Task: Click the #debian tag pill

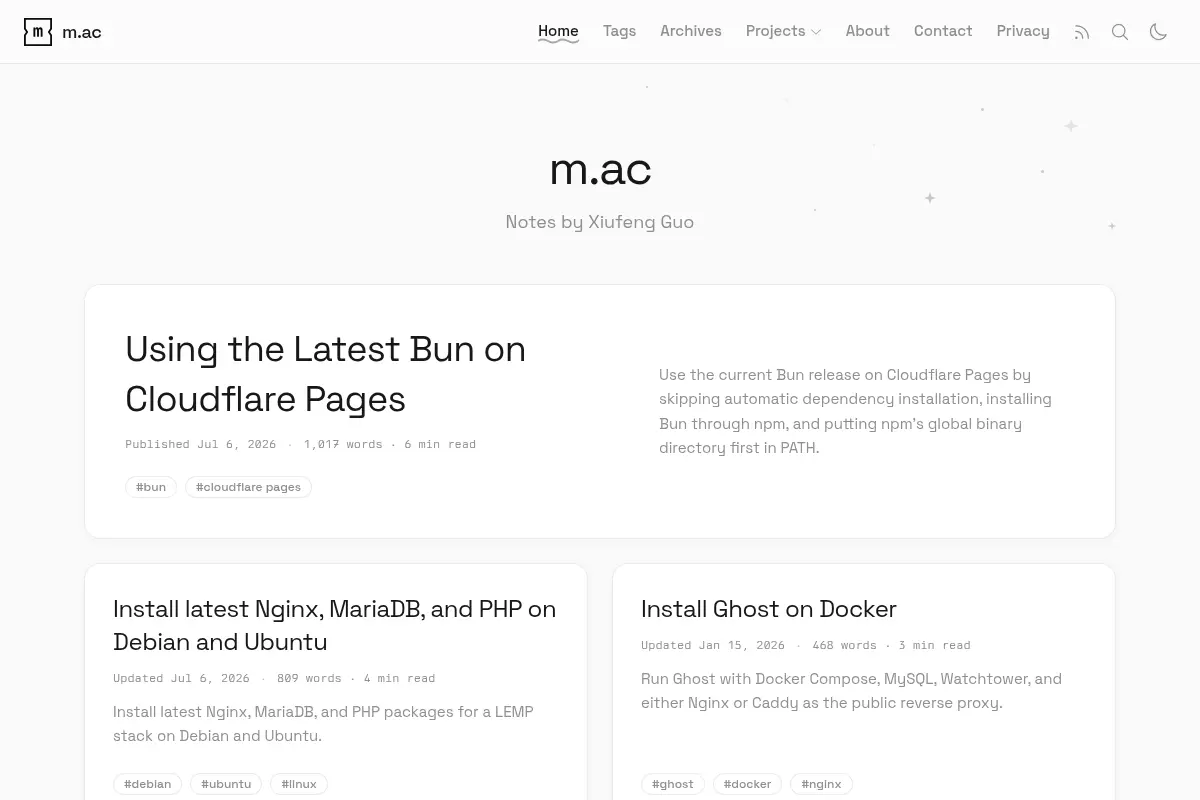Action: tap(148, 784)
